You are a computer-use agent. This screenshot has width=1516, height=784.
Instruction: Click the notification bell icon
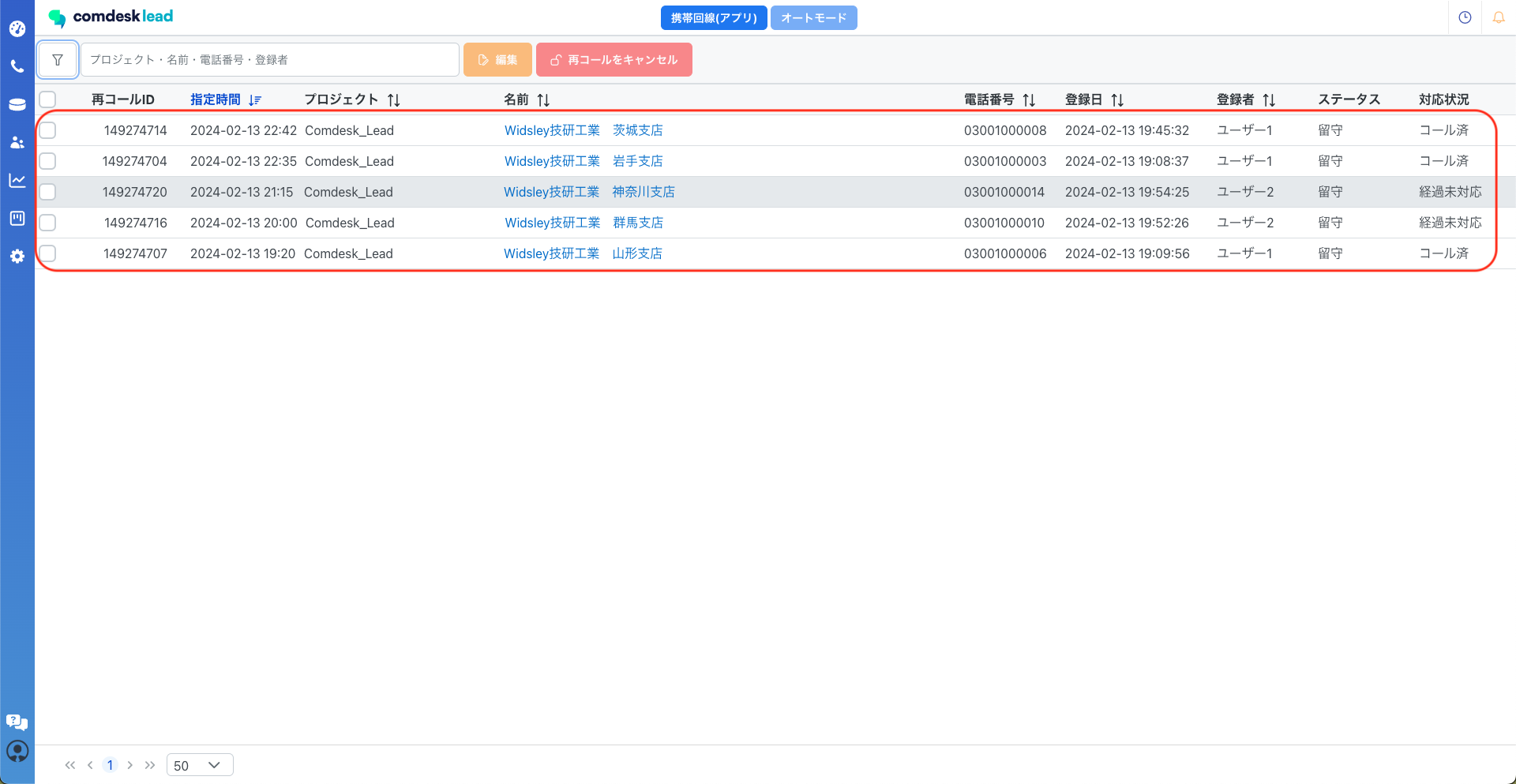[1498, 17]
